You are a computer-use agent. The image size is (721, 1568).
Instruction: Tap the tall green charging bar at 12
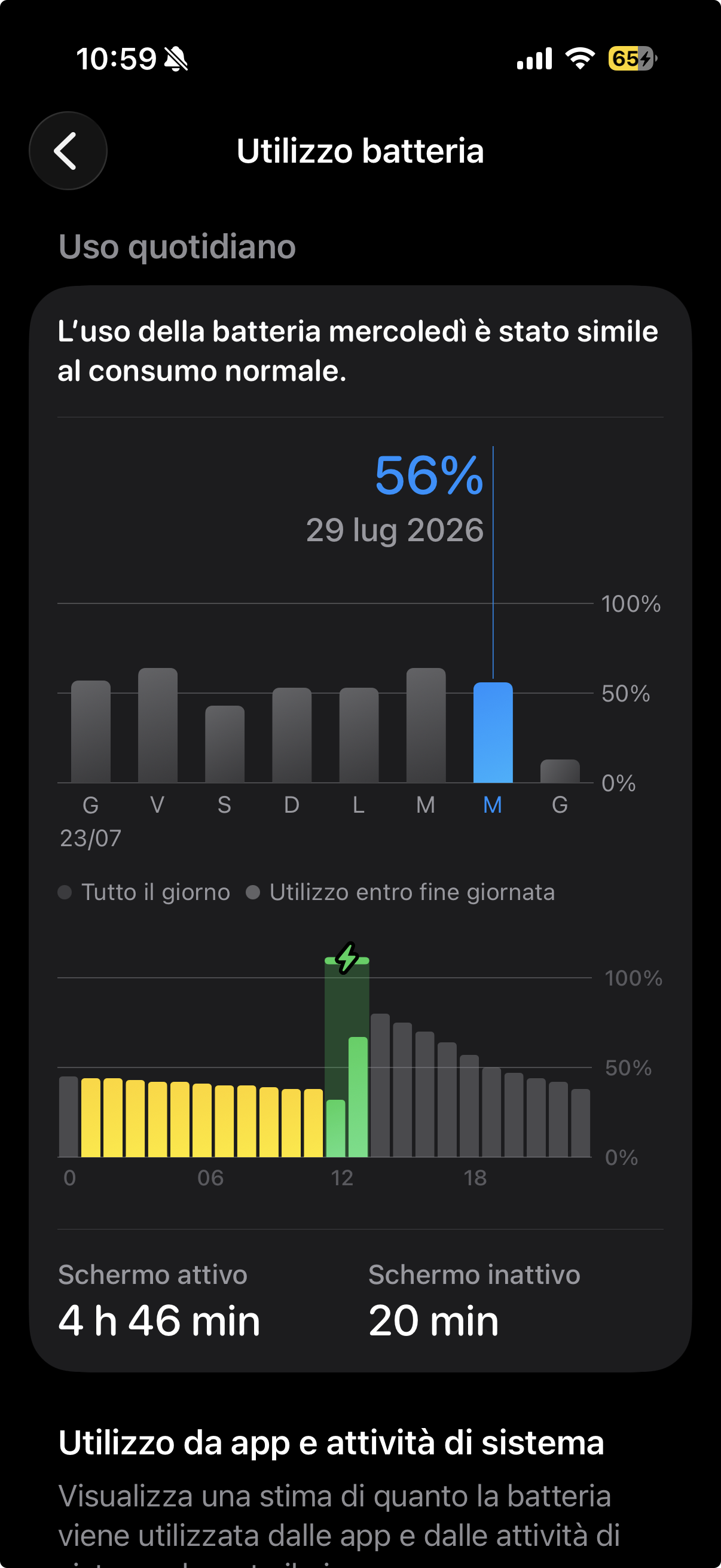(x=358, y=1097)
